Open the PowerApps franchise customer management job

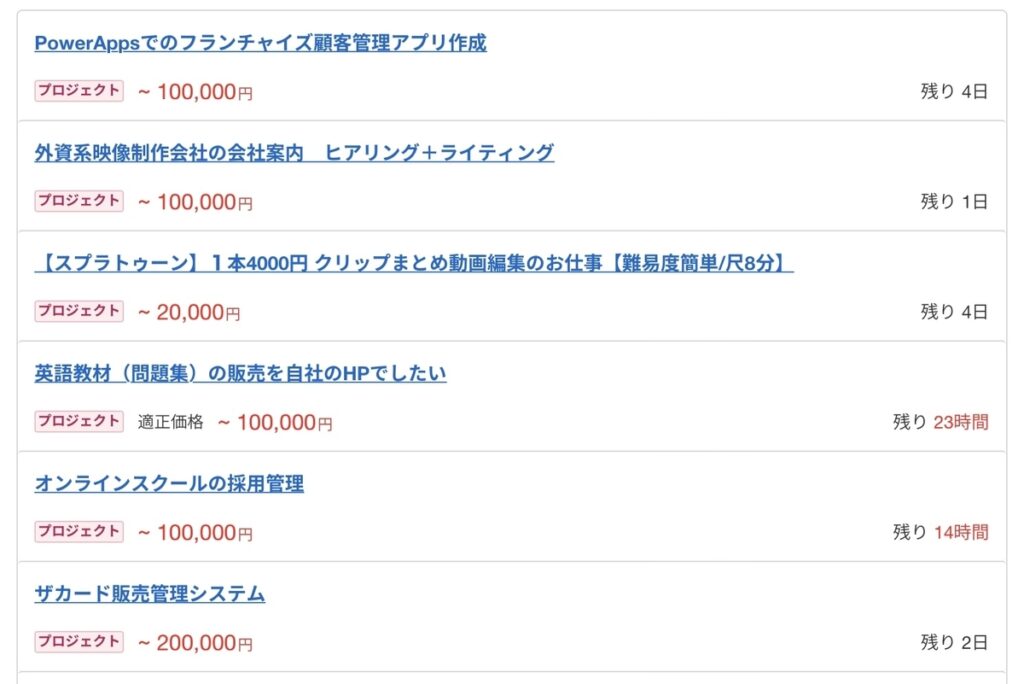pyautogui.click(x=260, y=43)
